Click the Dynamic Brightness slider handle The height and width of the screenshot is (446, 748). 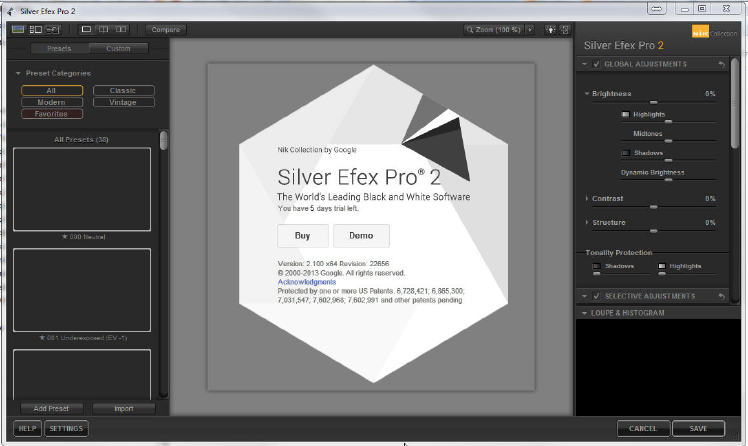[668, 180]
